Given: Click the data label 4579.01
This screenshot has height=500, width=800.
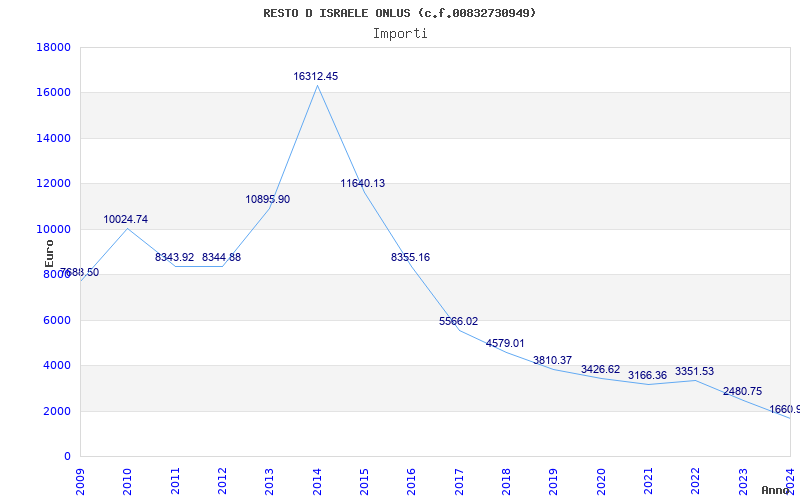Looking at the screenshot, I should [505, 343].
